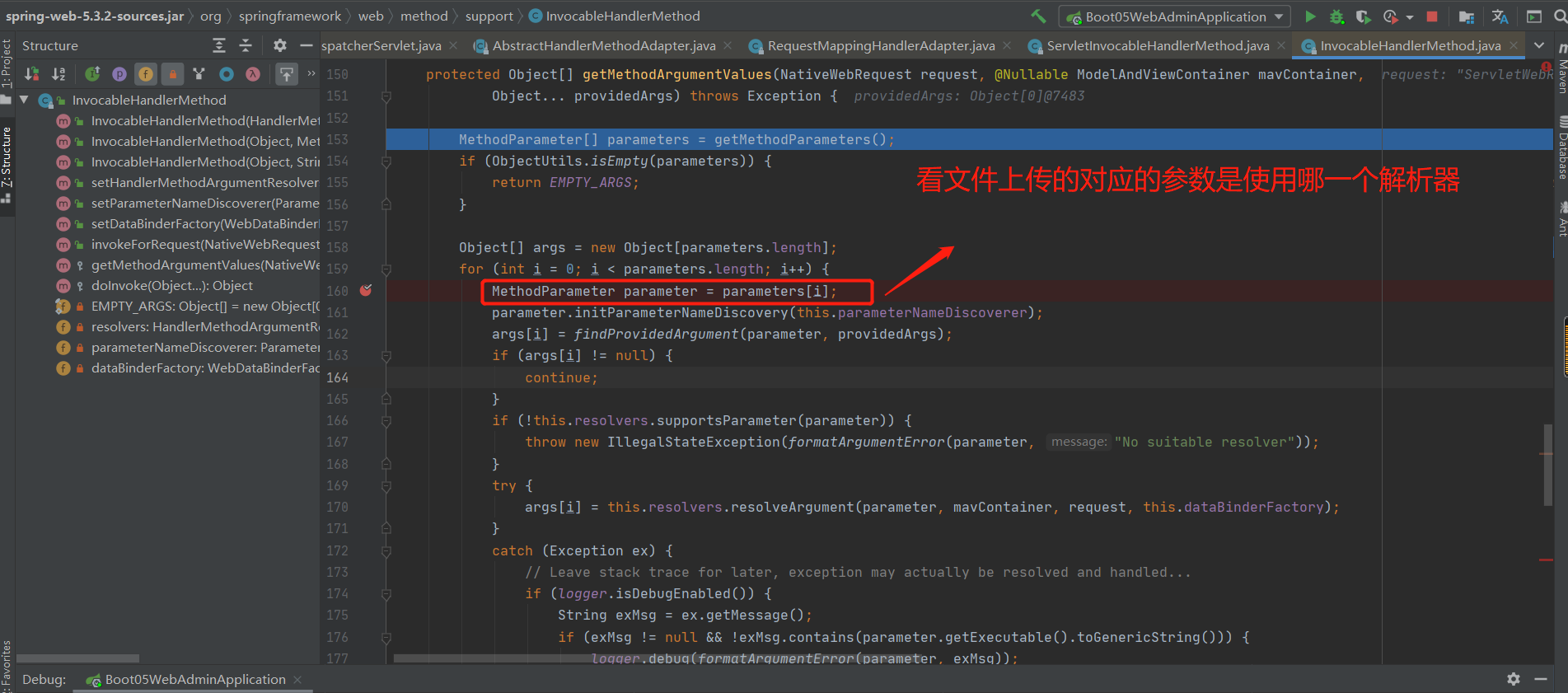
Task: Open dropdown arrow next to profiler icon
Action: (x=1410, y=16)
